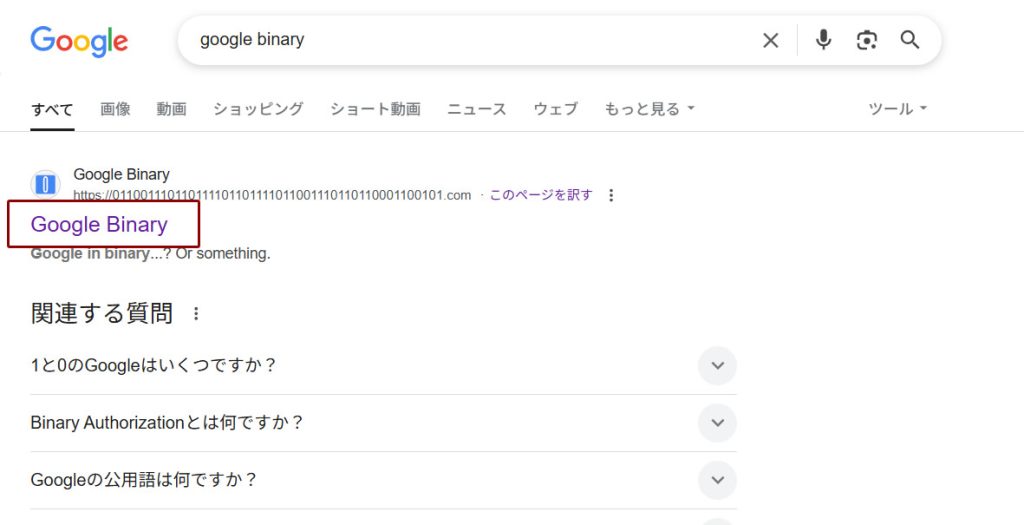Image resolution: width=1024 pixels, height=525 pixels.
Task: Open the ショッピング tab
Action: [258, 109]
